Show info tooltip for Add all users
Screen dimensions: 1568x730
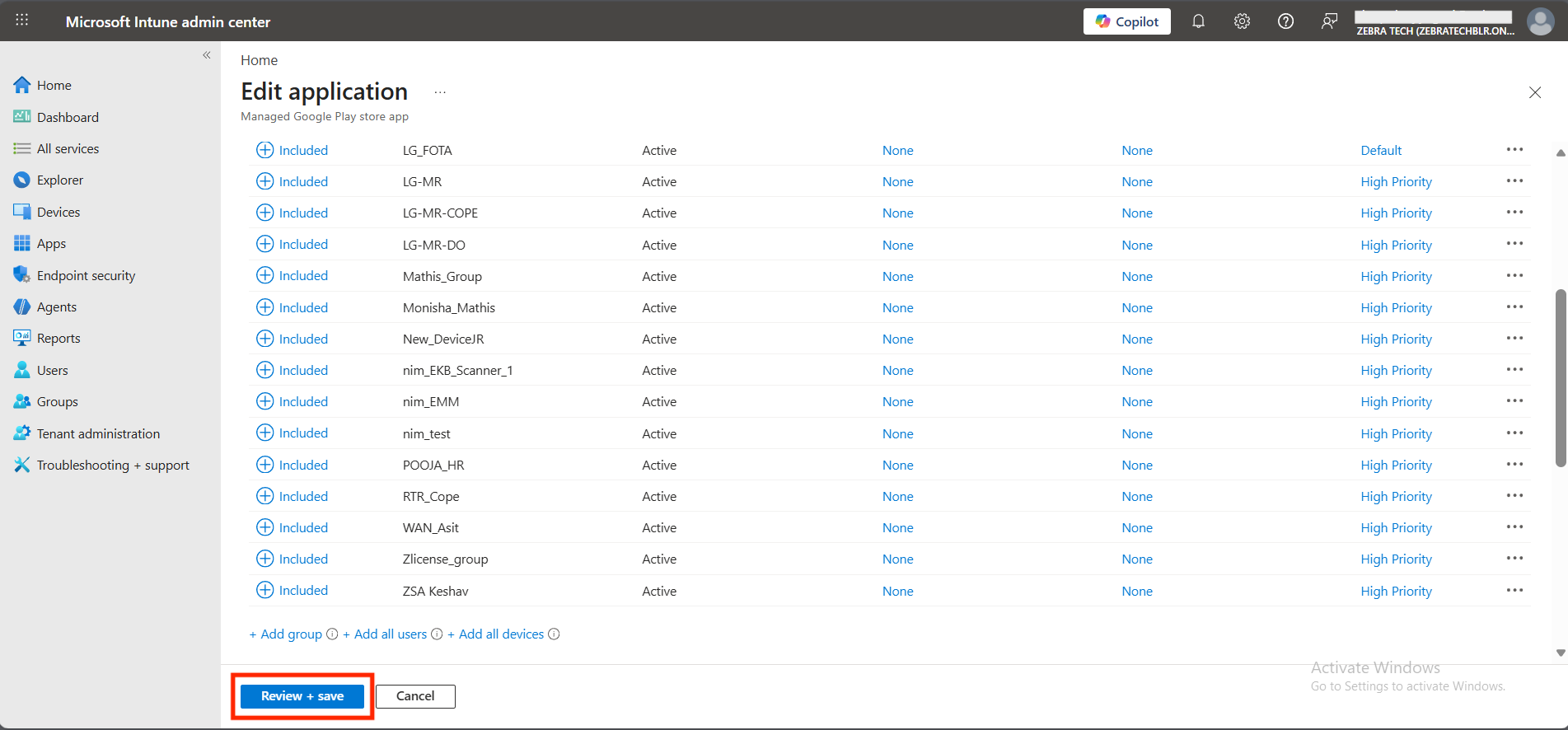point(437,634)
